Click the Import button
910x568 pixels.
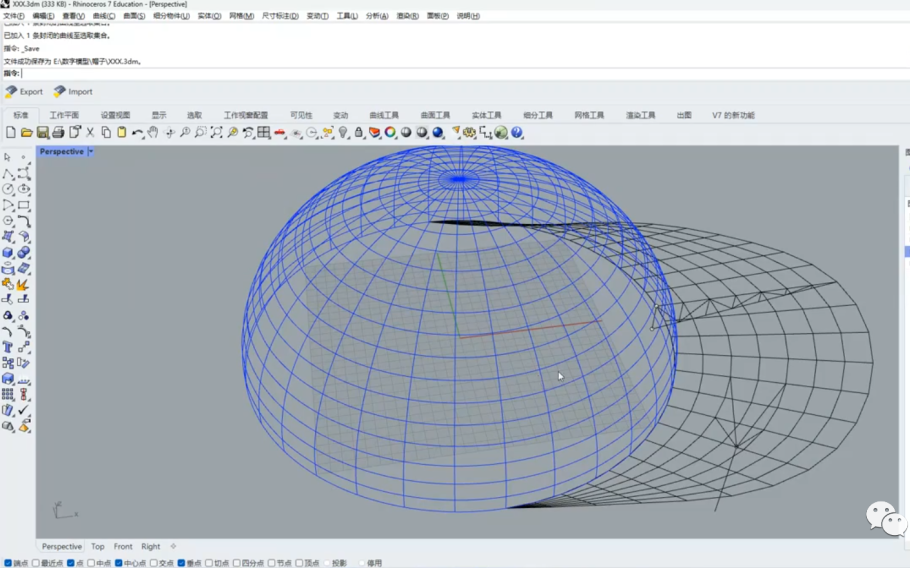(x=73, y=92)
